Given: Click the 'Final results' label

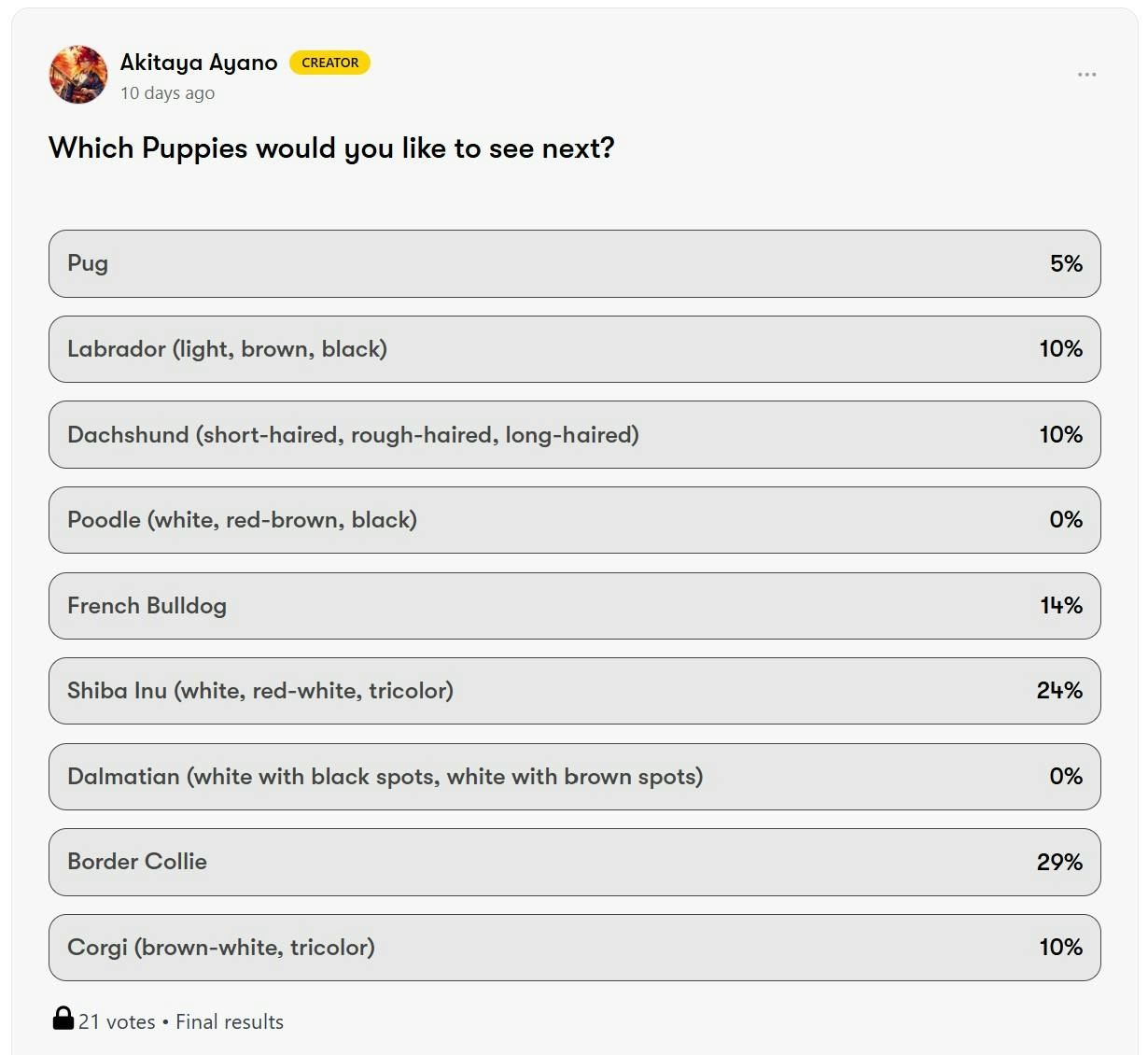Looking at the screenshot, I should pos(230,1022).
